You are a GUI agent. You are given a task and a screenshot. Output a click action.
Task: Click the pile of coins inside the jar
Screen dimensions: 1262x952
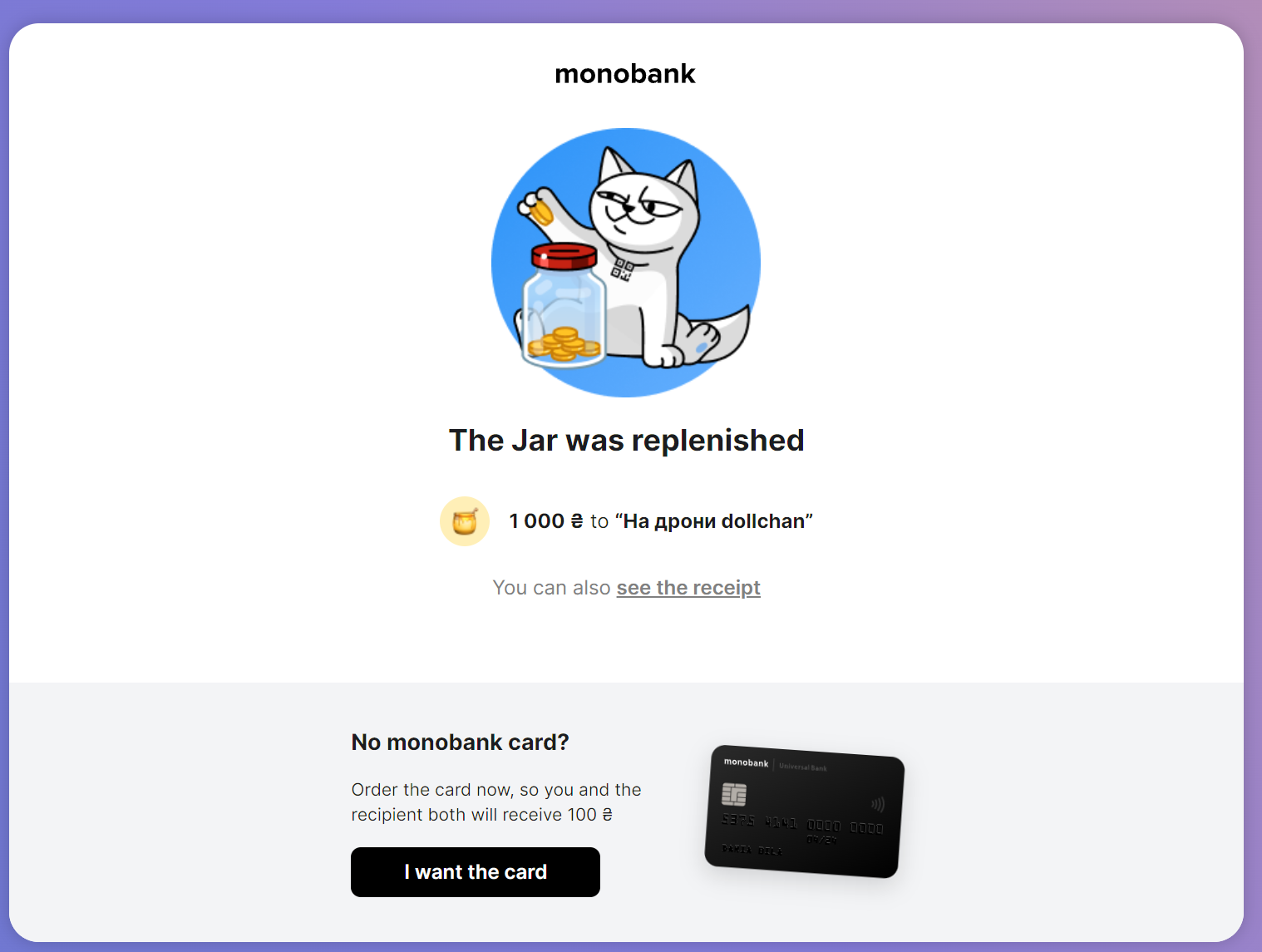564,344
